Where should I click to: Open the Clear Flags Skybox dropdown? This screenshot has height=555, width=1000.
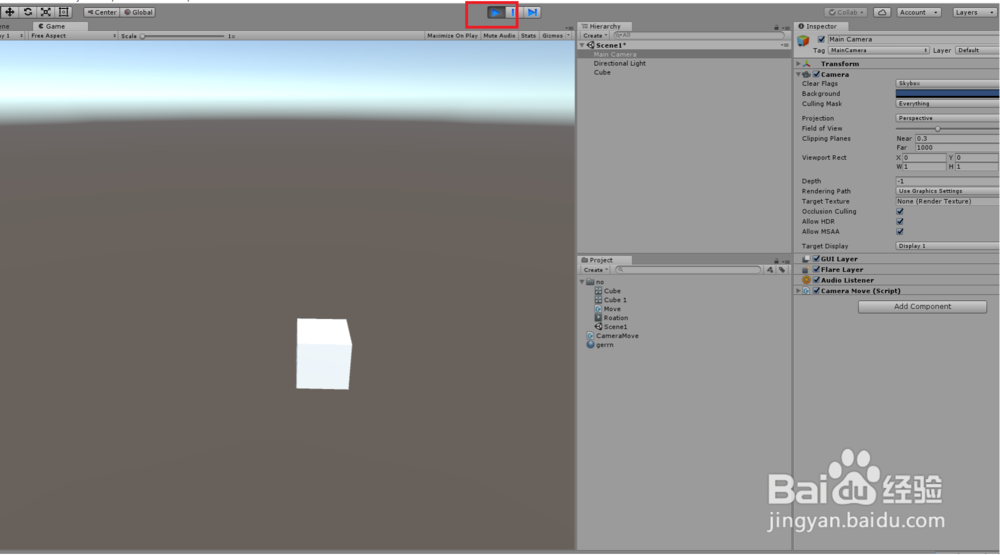pyautogui.click(x=947, y=84)
